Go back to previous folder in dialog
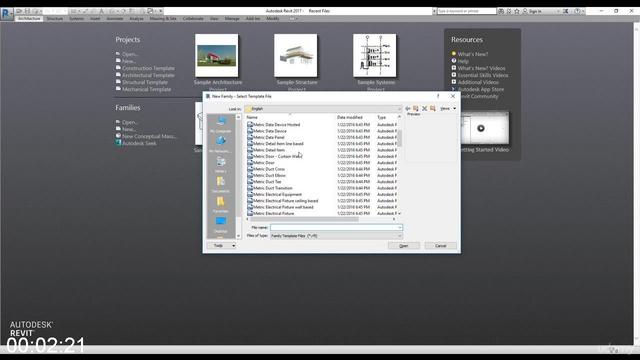This screenshot has height=360, width=640. pyautogui.click(x=407, y=109)
